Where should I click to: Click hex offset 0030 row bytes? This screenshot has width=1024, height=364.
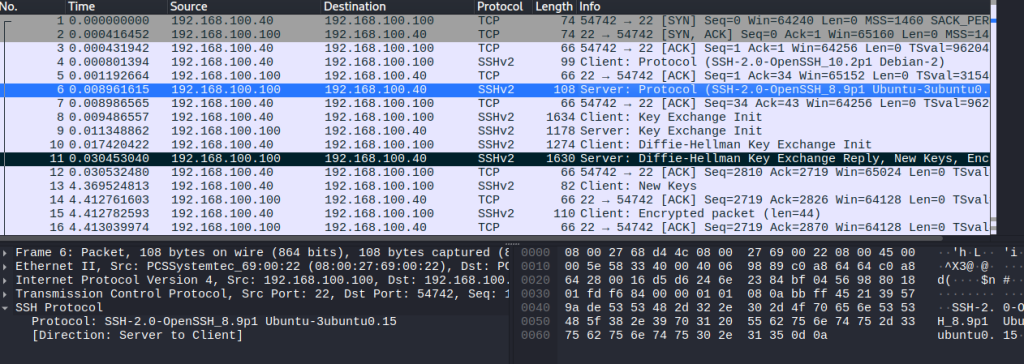coord(740,293)
